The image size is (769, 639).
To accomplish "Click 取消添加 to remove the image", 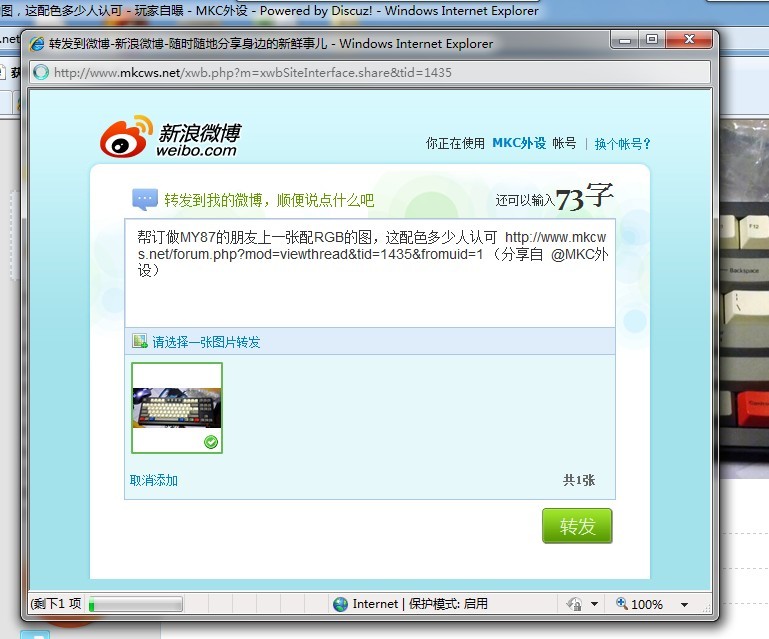I will [154, 480].
